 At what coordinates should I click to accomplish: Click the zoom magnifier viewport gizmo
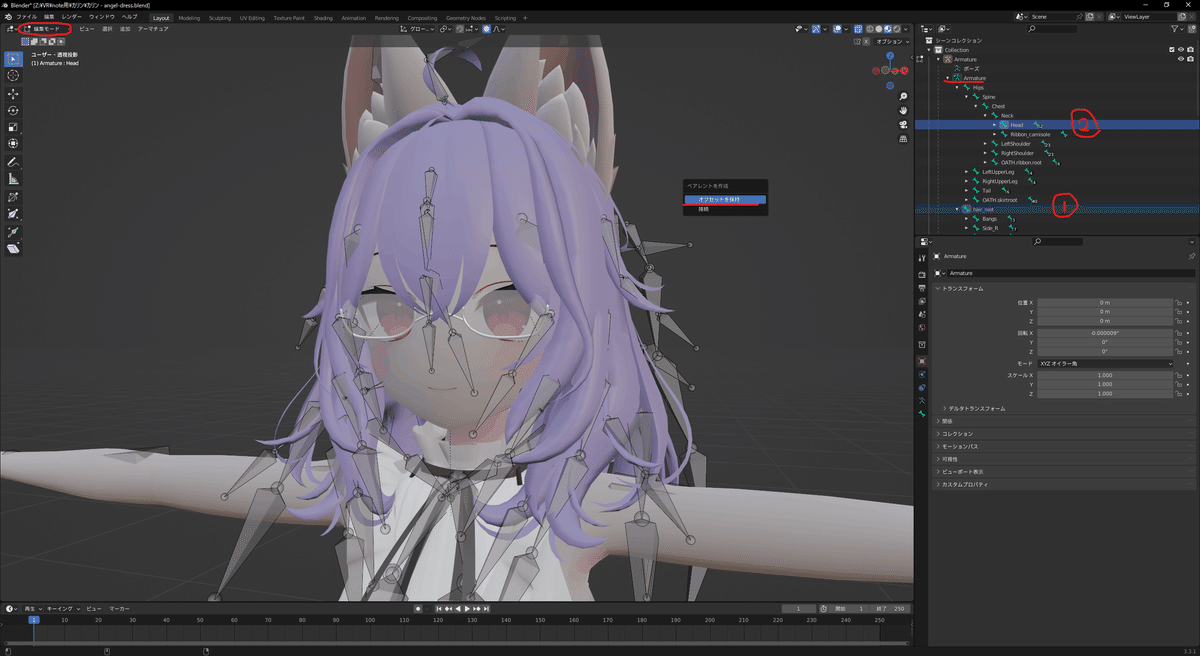tap(903, 94)
